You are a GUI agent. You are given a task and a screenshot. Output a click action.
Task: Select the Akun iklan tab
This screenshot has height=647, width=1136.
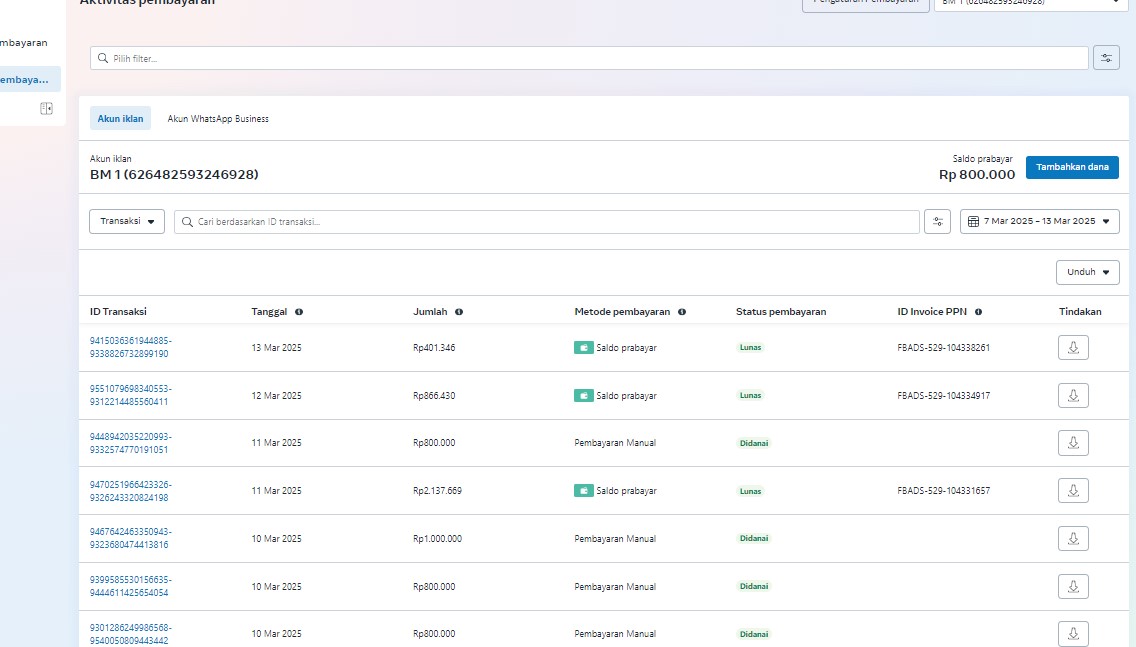coord(120,119)
